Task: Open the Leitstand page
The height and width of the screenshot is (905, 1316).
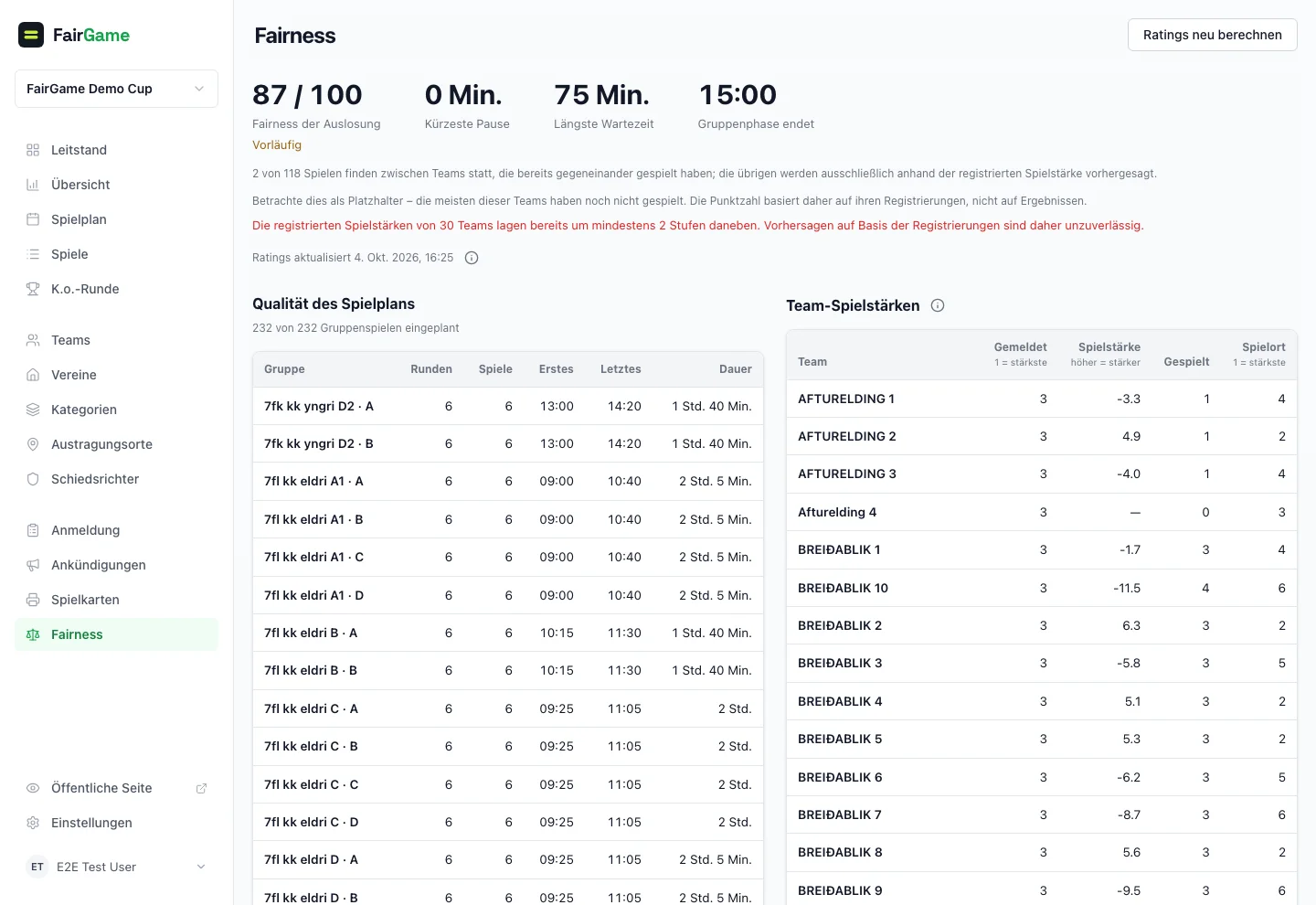Action: coord(116,150)
